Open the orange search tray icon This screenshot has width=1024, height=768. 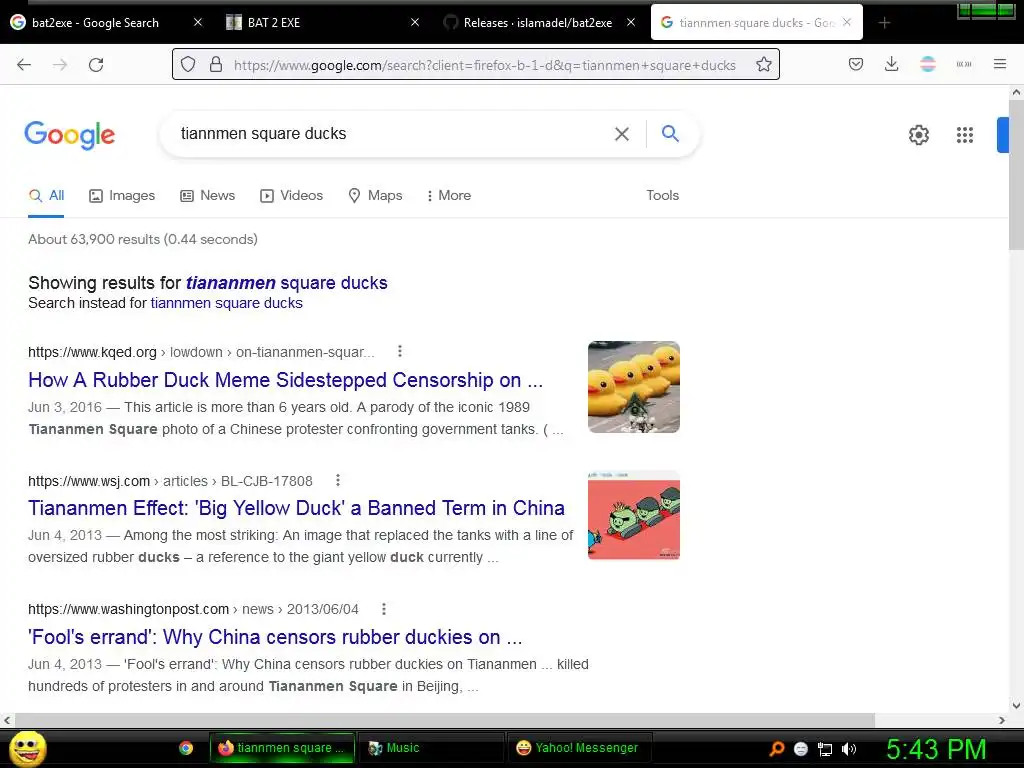(776, 748)
